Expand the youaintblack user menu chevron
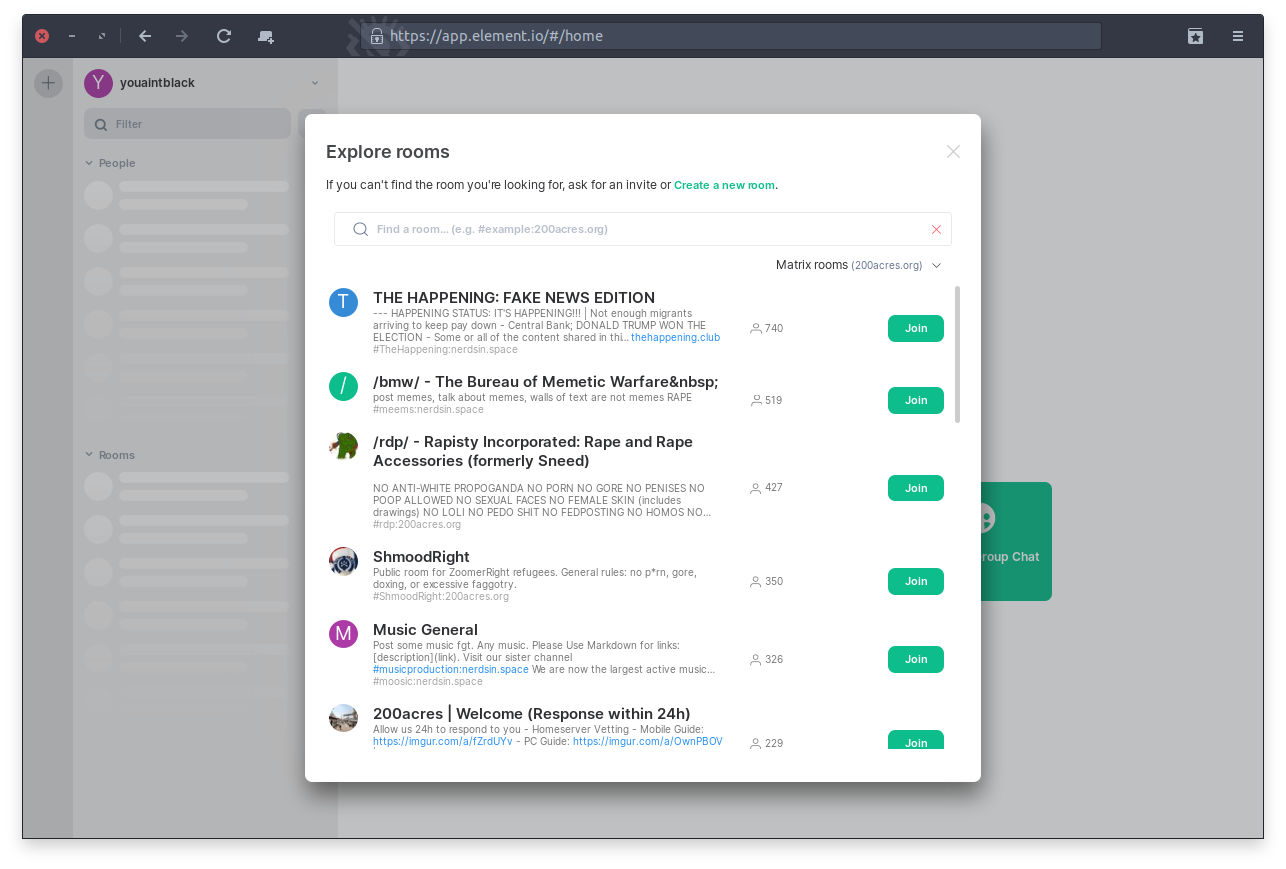Screen dimensions: 1286x869 point(315,83)
